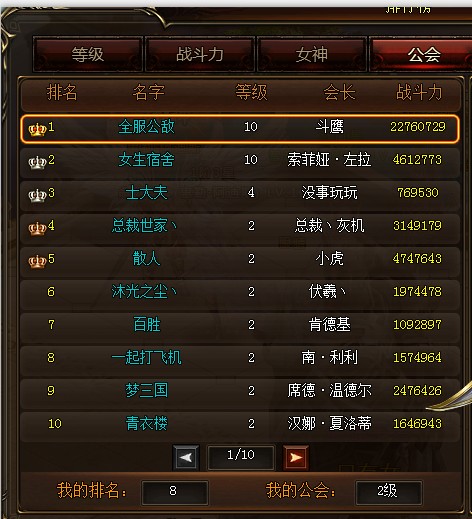
Task: Click the 我的排名 value box
Action: (x=175, y=492)
